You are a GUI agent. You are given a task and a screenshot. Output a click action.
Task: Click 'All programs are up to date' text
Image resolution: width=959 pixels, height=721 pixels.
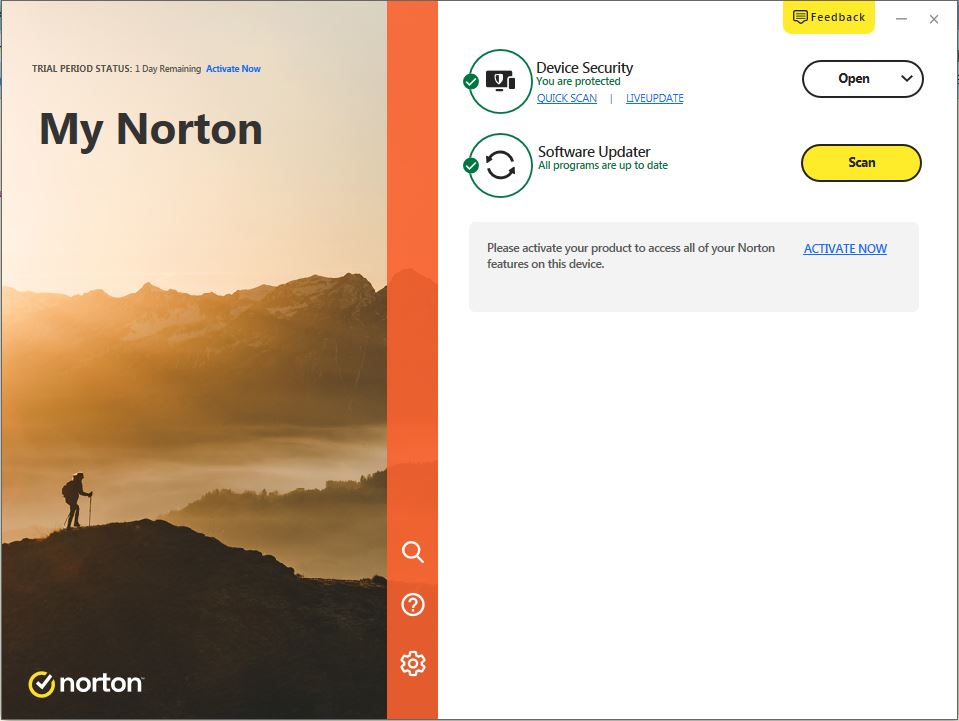click(x=603, y=165)
